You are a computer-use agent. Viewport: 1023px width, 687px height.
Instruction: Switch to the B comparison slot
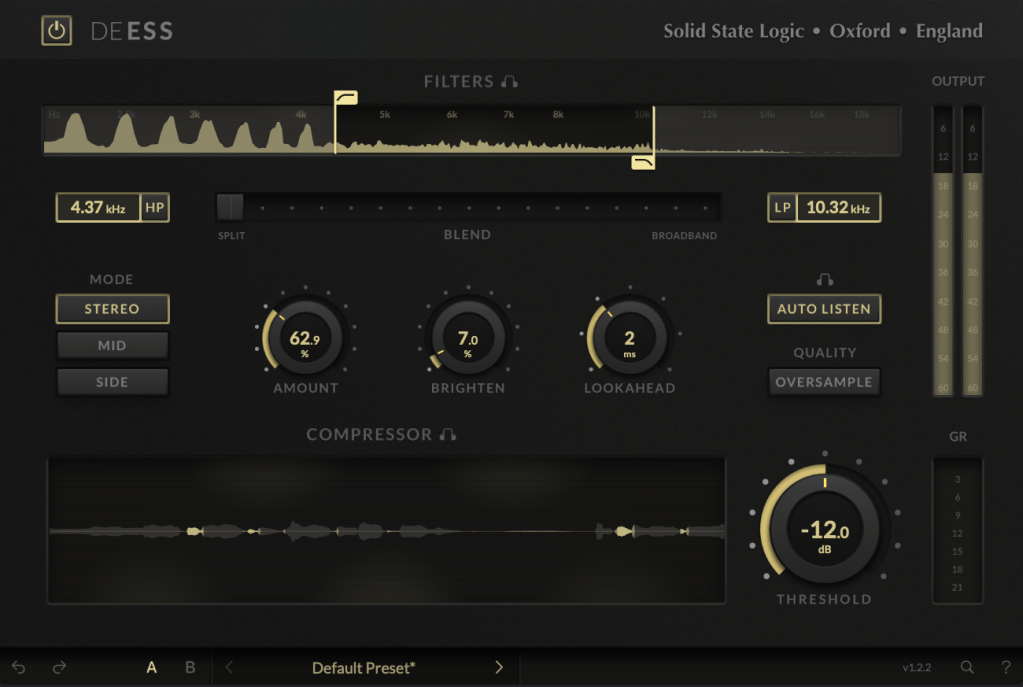click(x=190, y=667)
